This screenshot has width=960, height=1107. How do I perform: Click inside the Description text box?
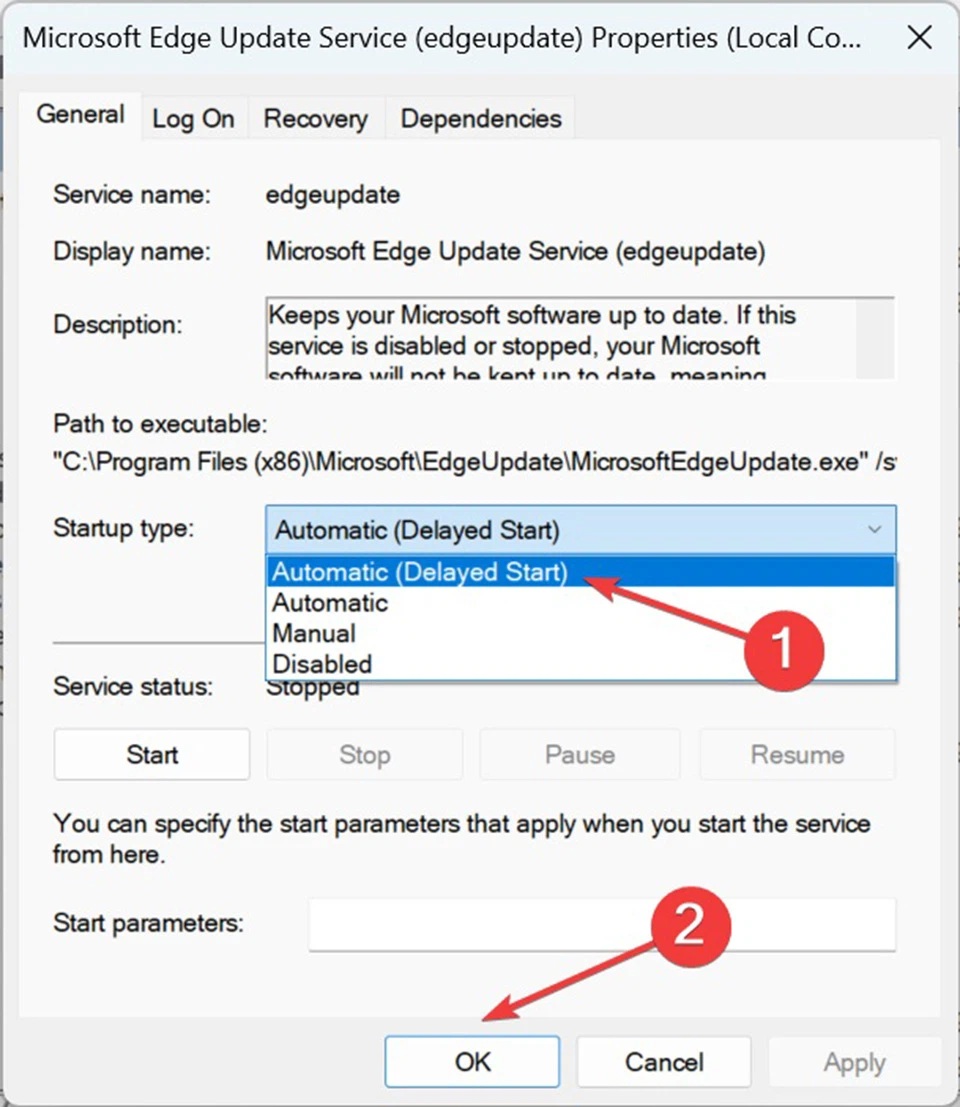click(x=561, y=338)
